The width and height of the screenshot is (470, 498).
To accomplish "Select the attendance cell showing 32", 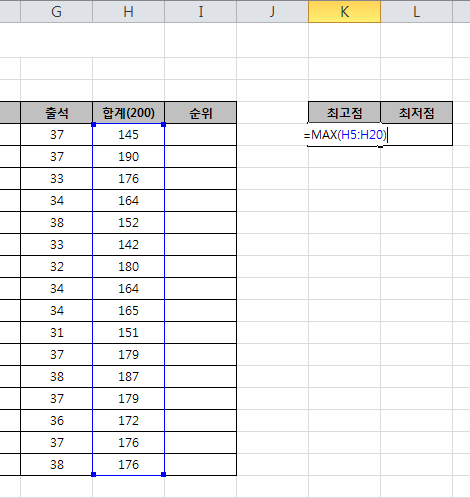I will click(x=56, y=267).
